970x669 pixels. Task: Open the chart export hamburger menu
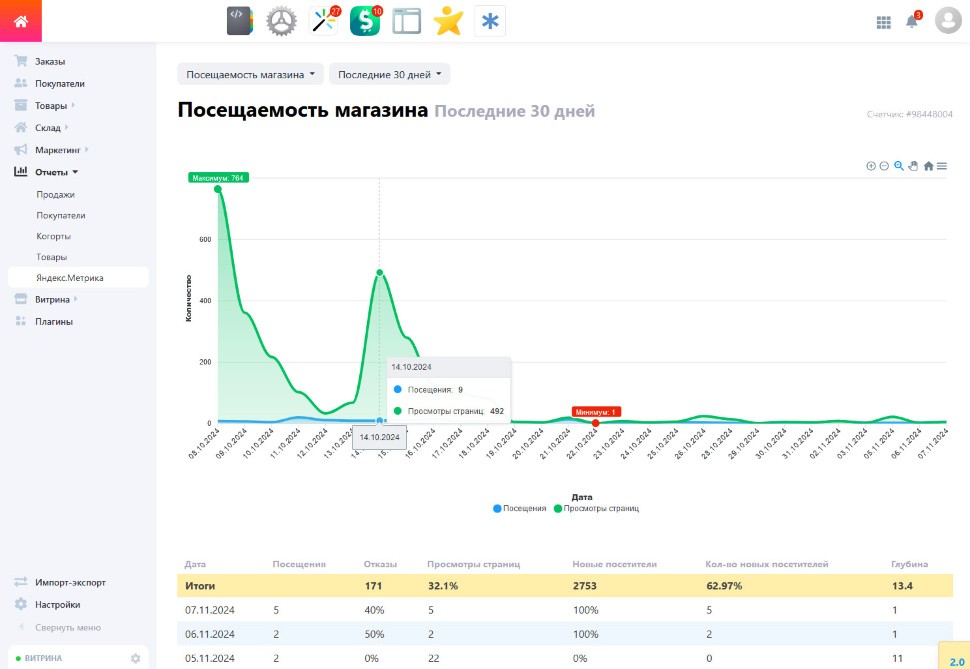point(942,166)
